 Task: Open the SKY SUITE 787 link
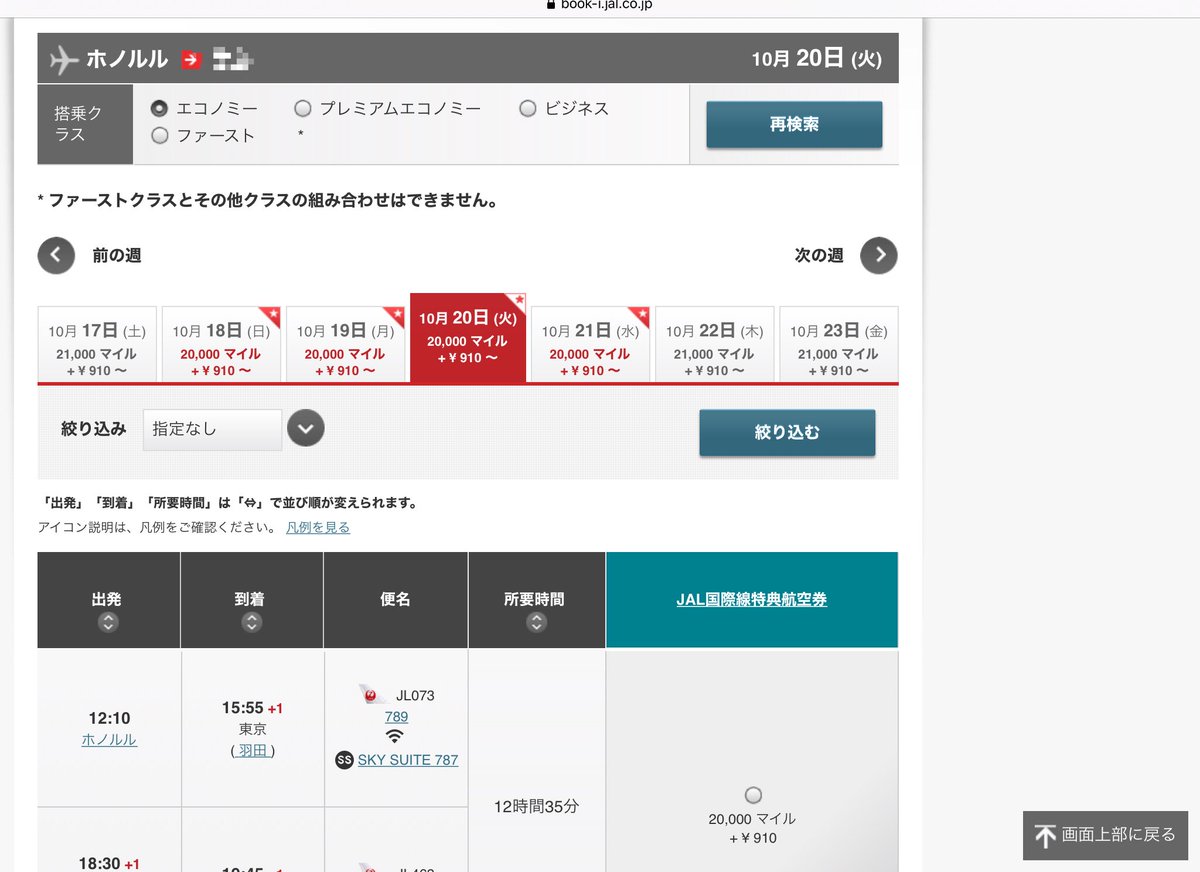point(408,760)
